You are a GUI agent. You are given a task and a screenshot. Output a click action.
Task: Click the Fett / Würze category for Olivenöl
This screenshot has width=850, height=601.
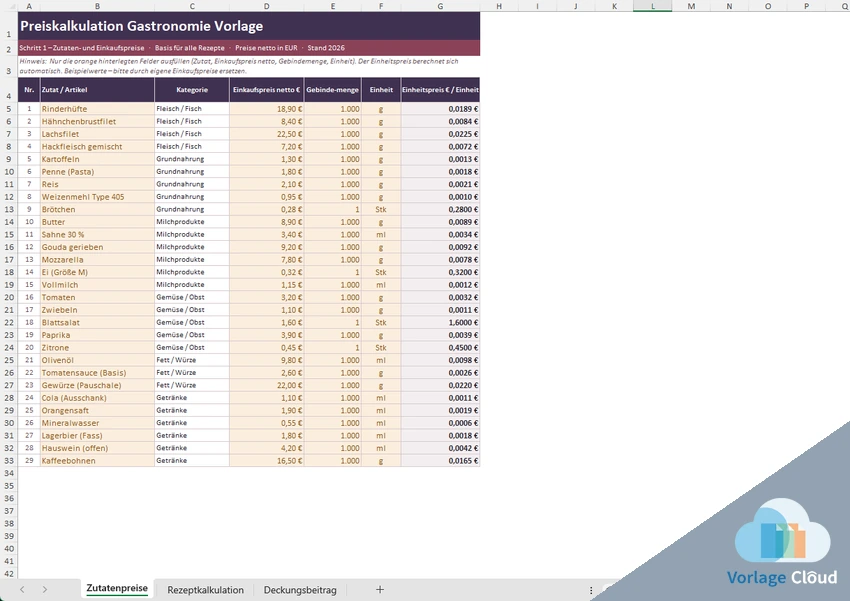tap(192, 360)
